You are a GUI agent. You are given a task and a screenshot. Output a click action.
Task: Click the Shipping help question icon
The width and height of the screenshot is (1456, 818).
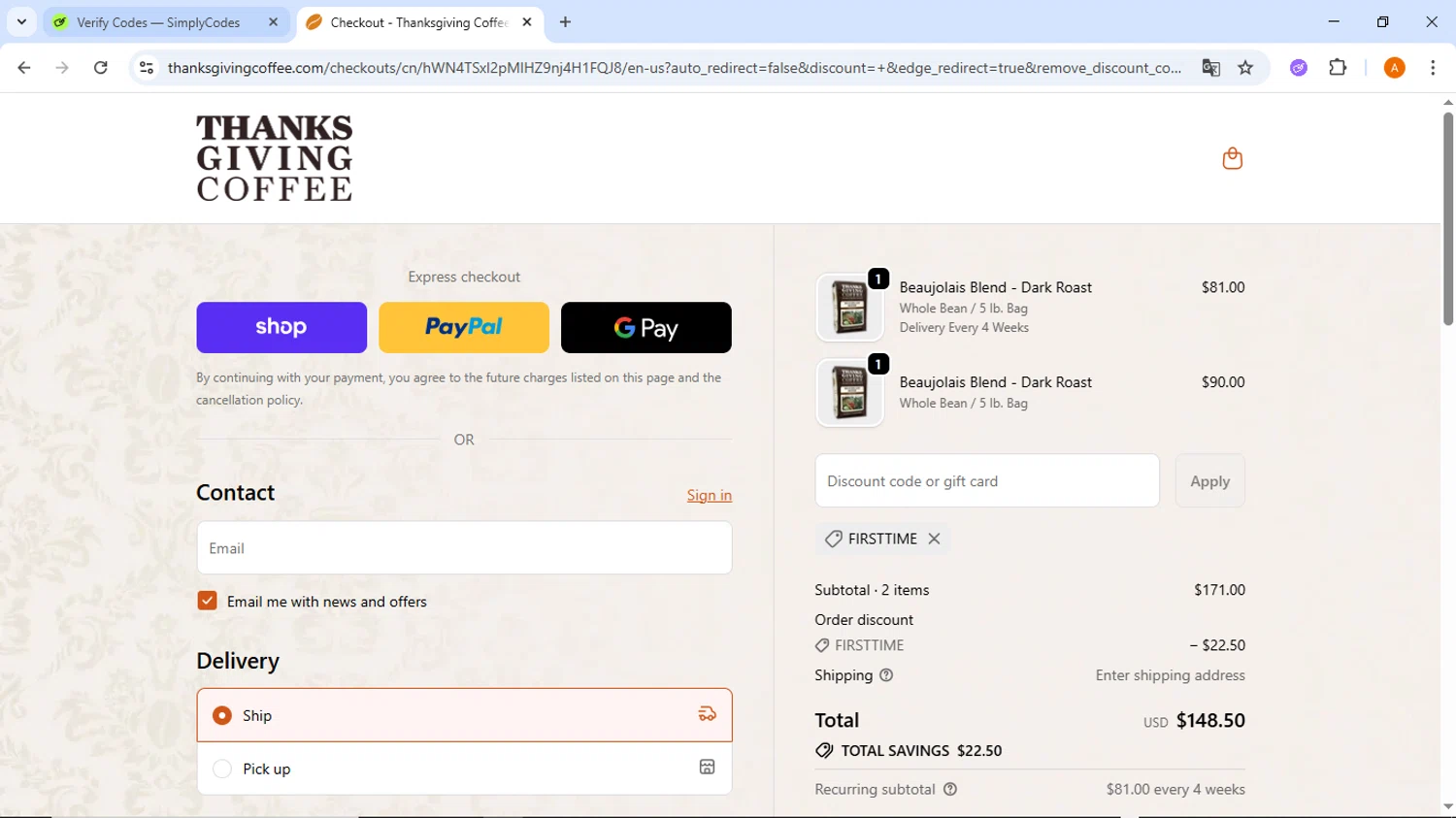coord(886,675)
